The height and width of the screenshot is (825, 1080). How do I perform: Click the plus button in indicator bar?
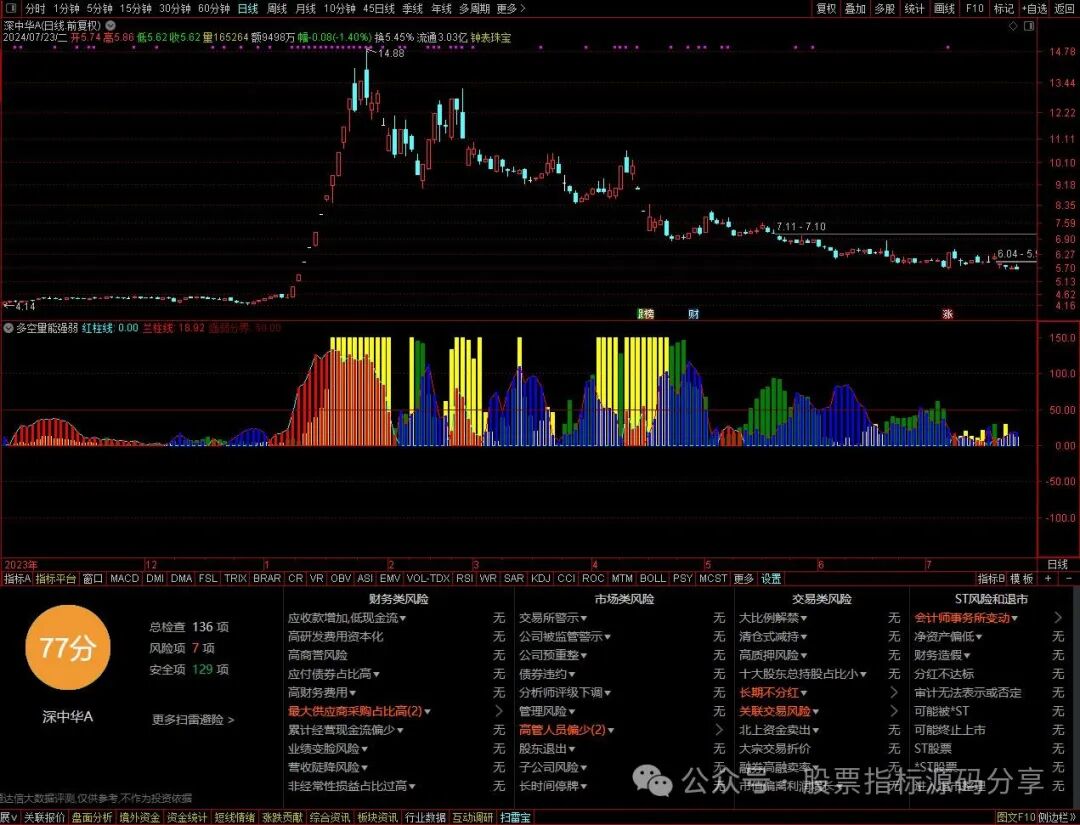point(1048,578)
